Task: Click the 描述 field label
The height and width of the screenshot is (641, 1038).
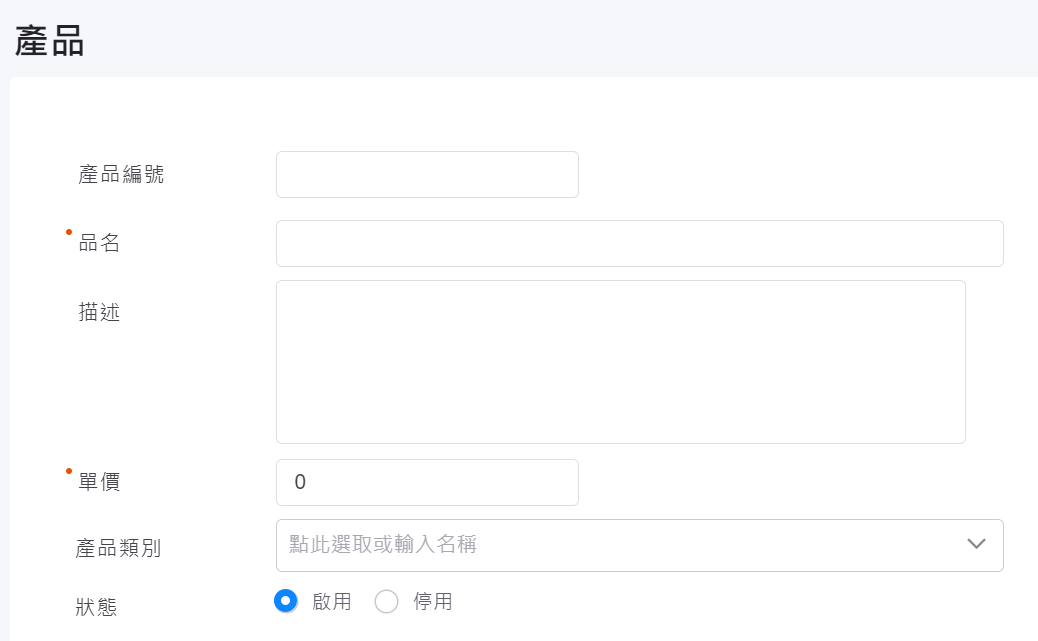Action: [99, 313]
